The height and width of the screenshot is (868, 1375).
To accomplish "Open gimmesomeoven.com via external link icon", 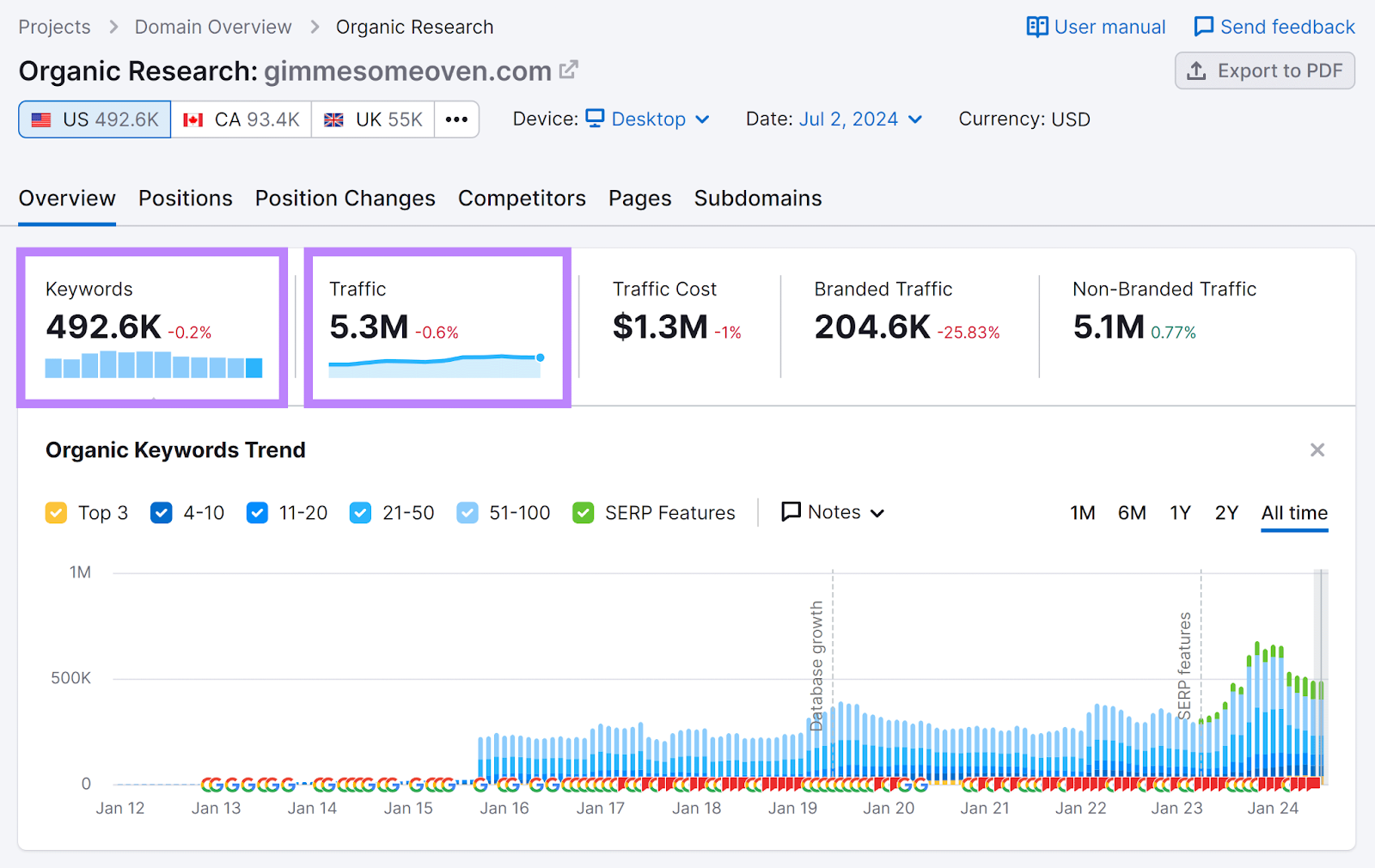I will (568, 70).
